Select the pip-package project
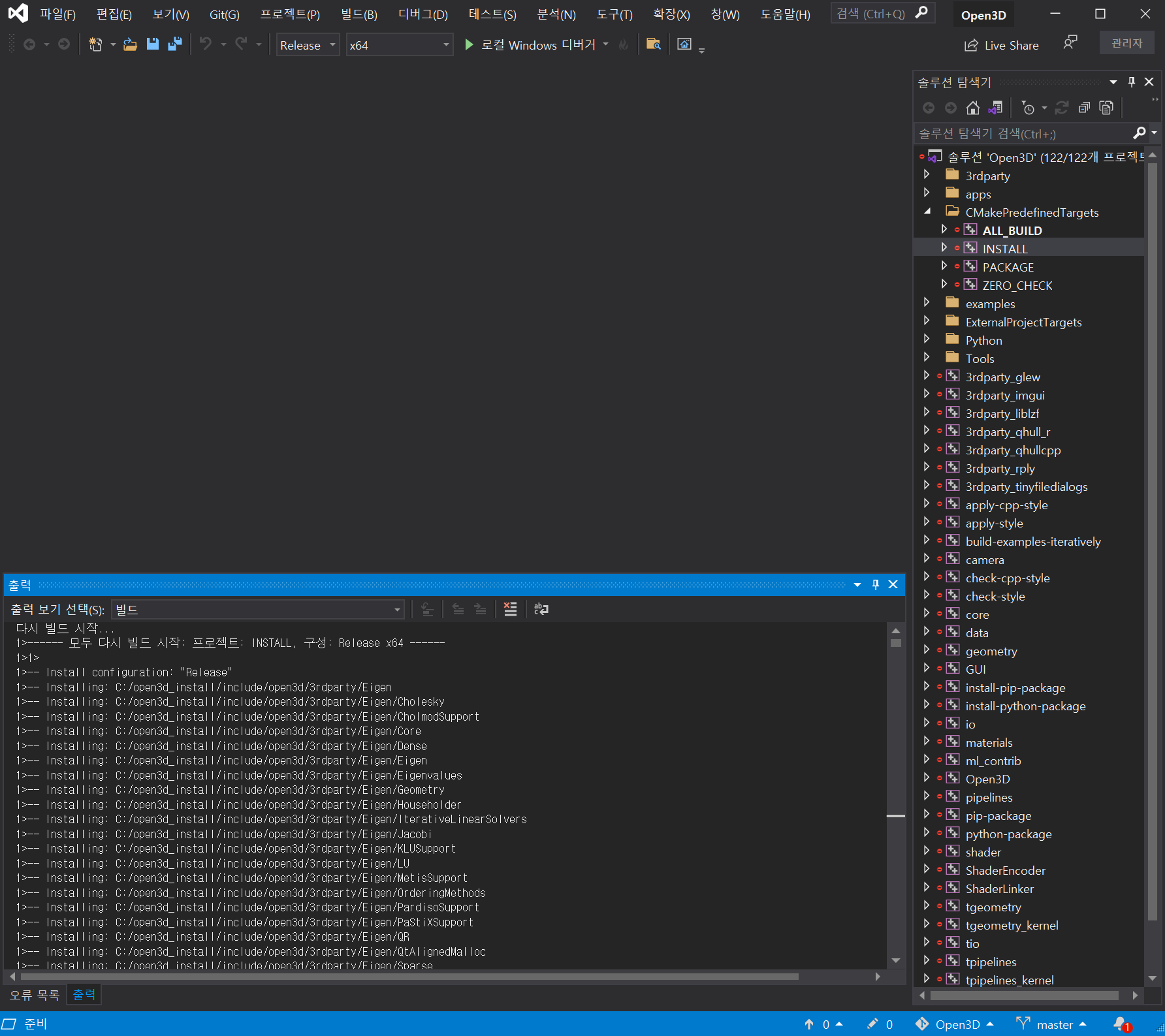 point(998,815)
